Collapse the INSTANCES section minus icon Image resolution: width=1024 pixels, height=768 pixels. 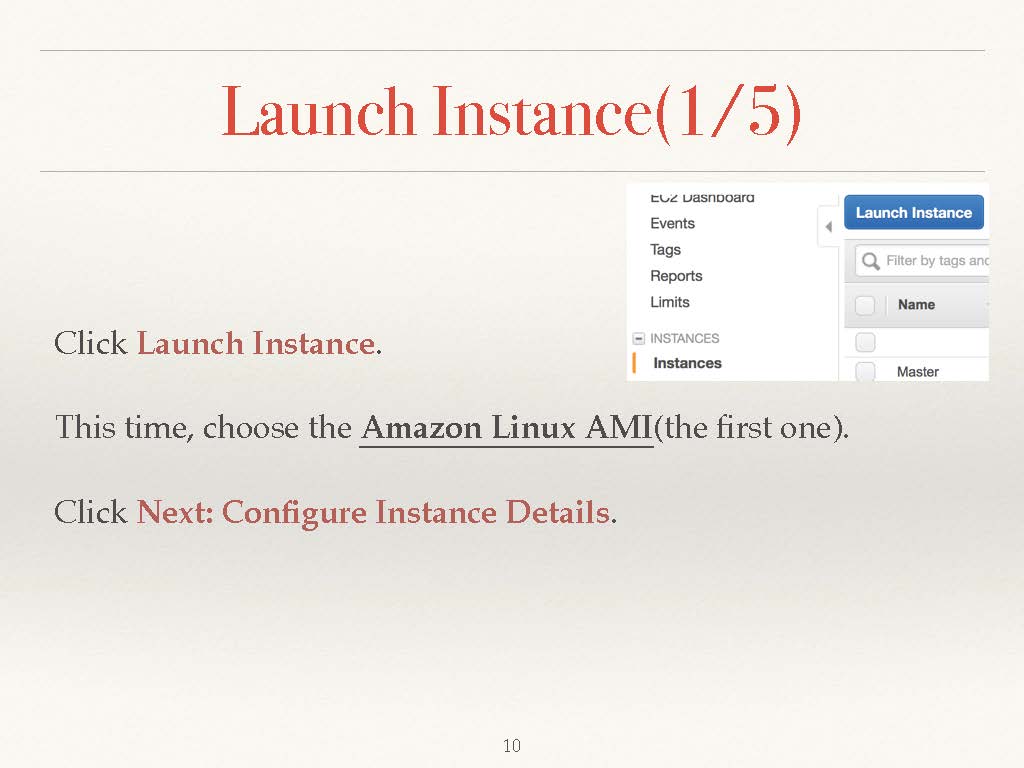click(x=639, y=339)
